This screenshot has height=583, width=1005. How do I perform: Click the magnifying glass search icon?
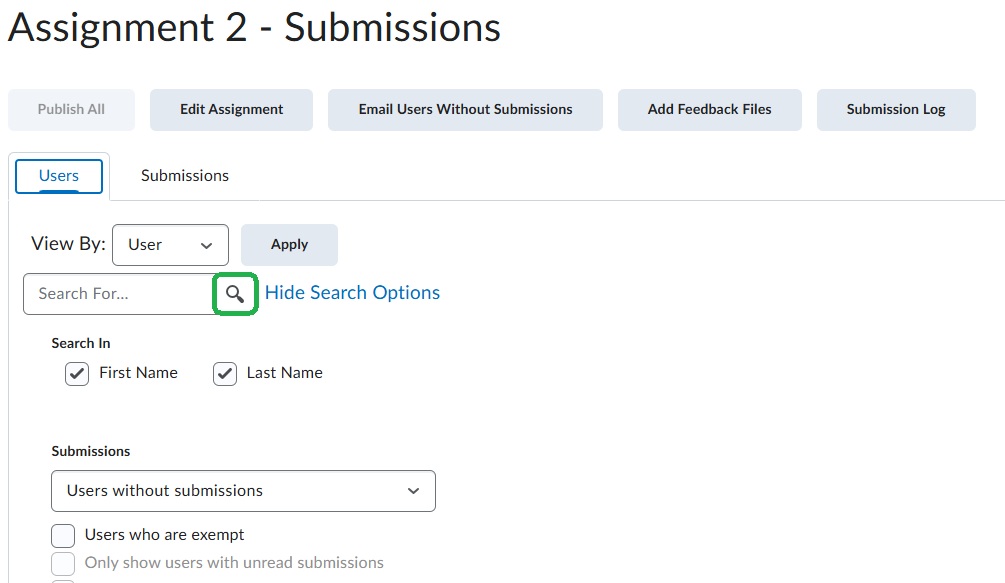pos(236,294)
